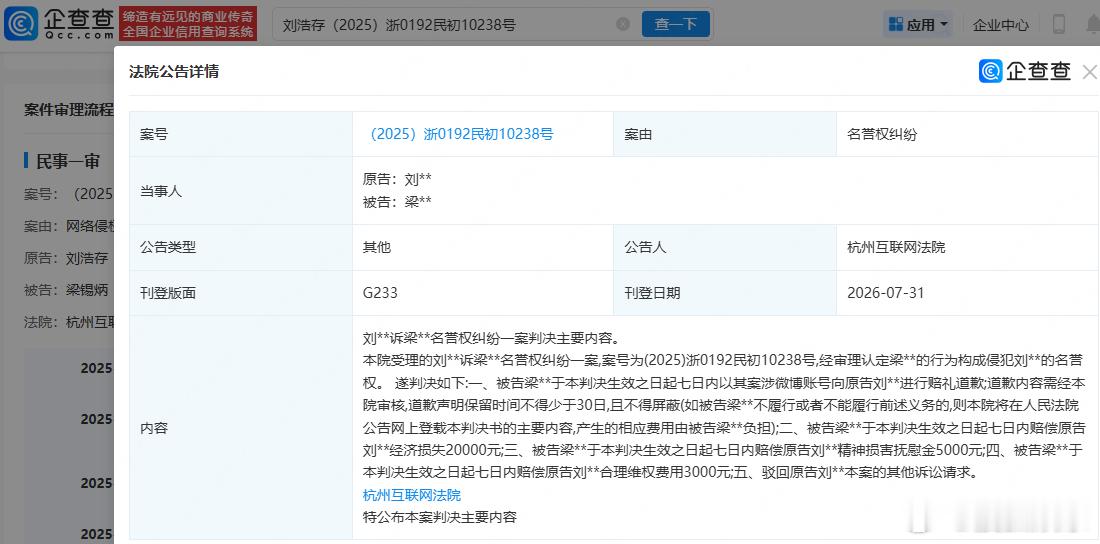Select the plaintiff text 原告:刘**
The width and height of the screenshot is (1100, 544).
point(397,179)
